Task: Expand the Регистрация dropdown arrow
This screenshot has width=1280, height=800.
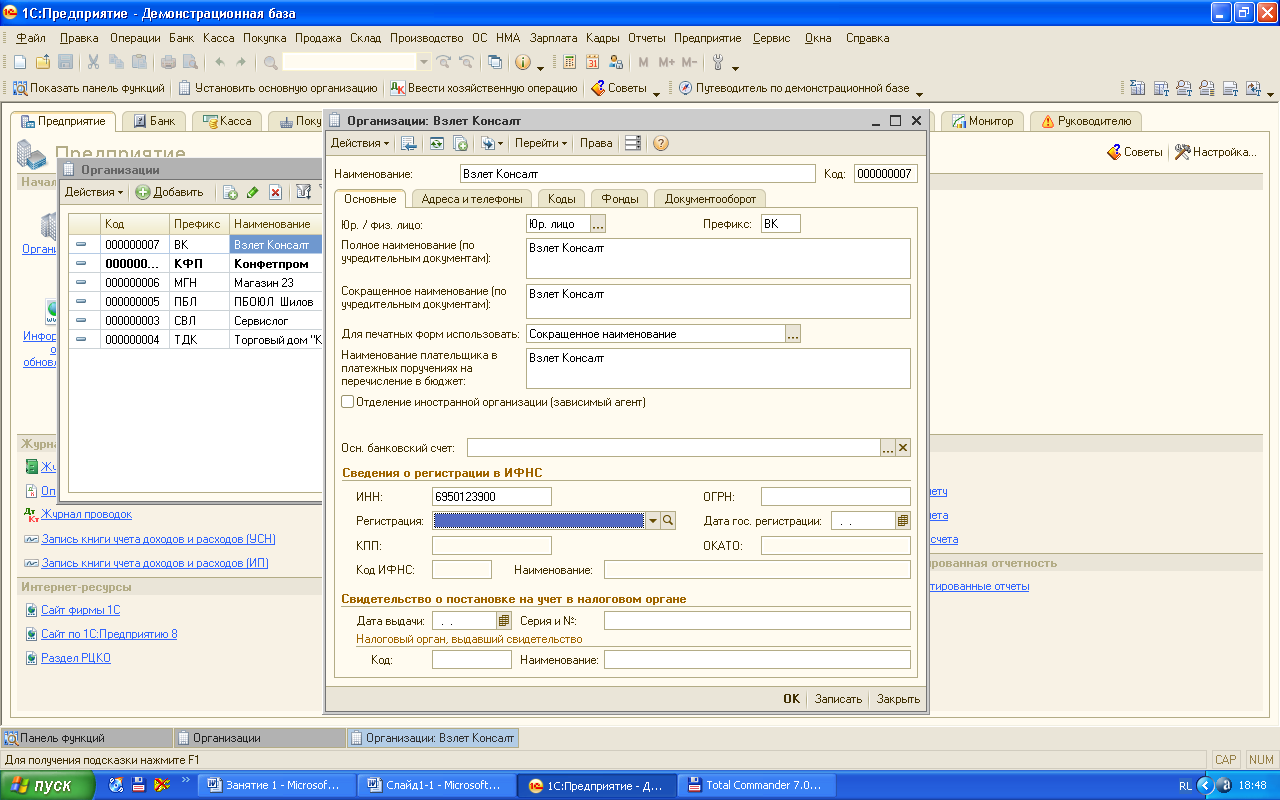Action: click(652, 520)
